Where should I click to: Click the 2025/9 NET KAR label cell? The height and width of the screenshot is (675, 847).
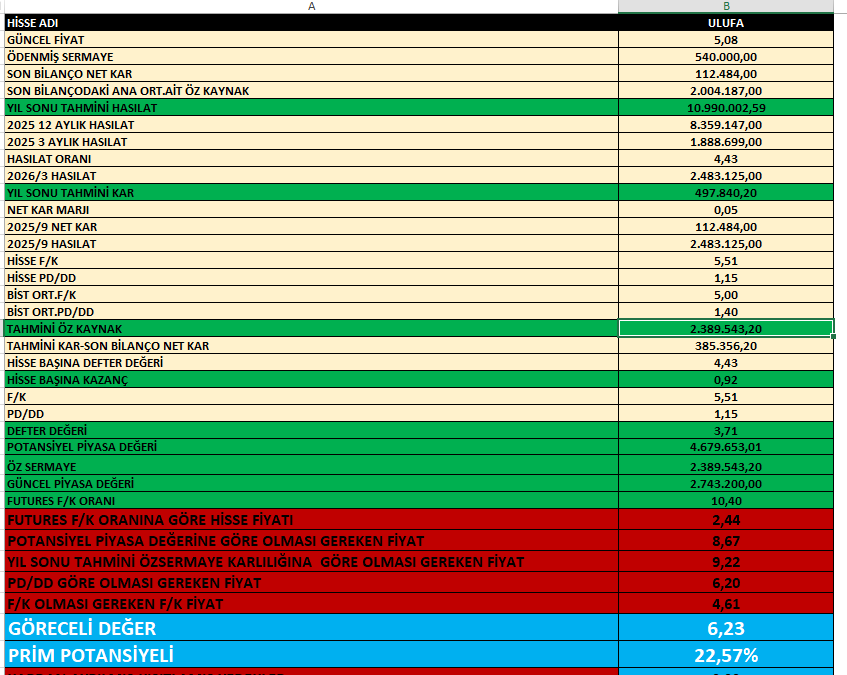point(311,227)
